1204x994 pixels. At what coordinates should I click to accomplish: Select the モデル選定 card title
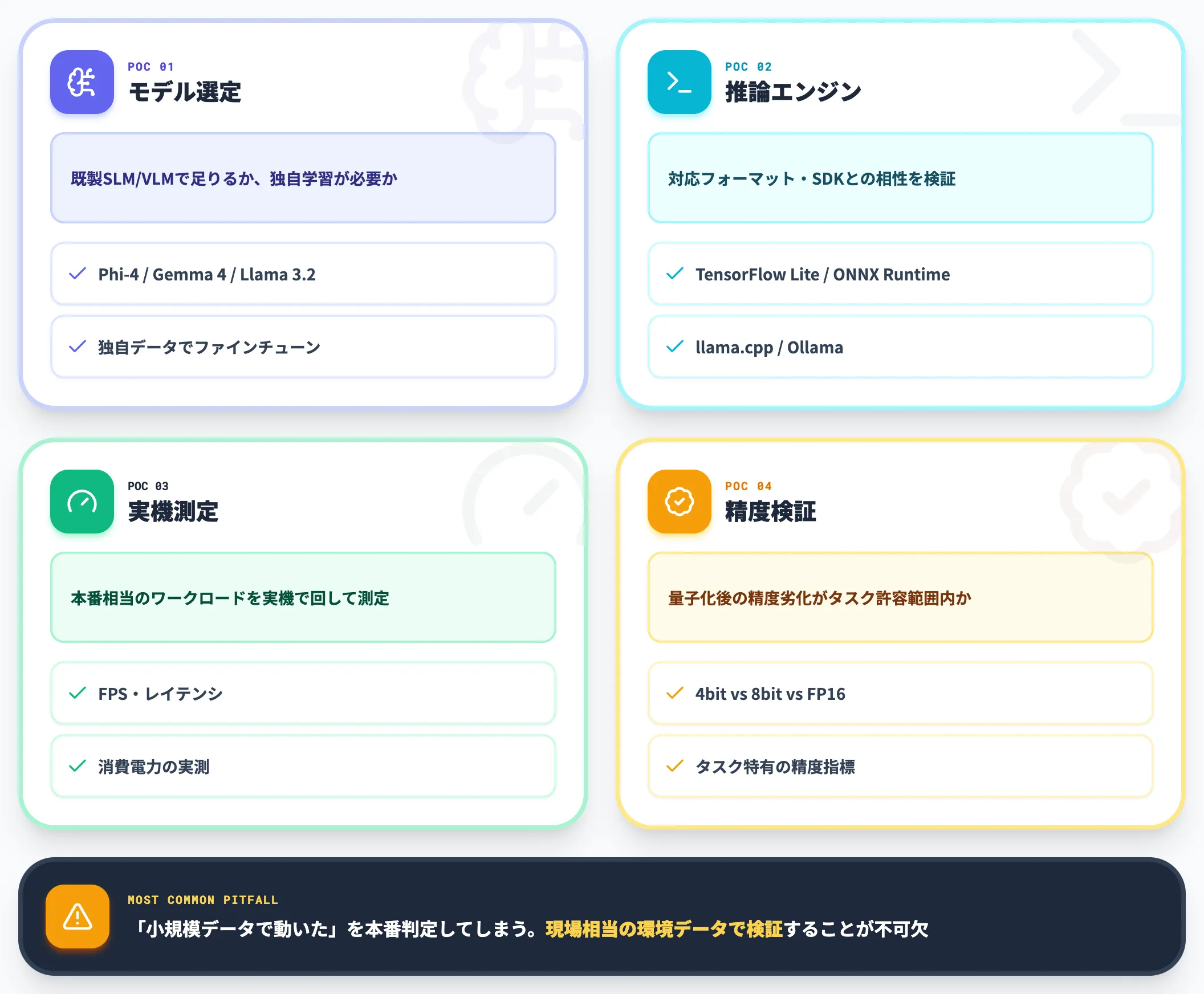(x=185, y=92)
